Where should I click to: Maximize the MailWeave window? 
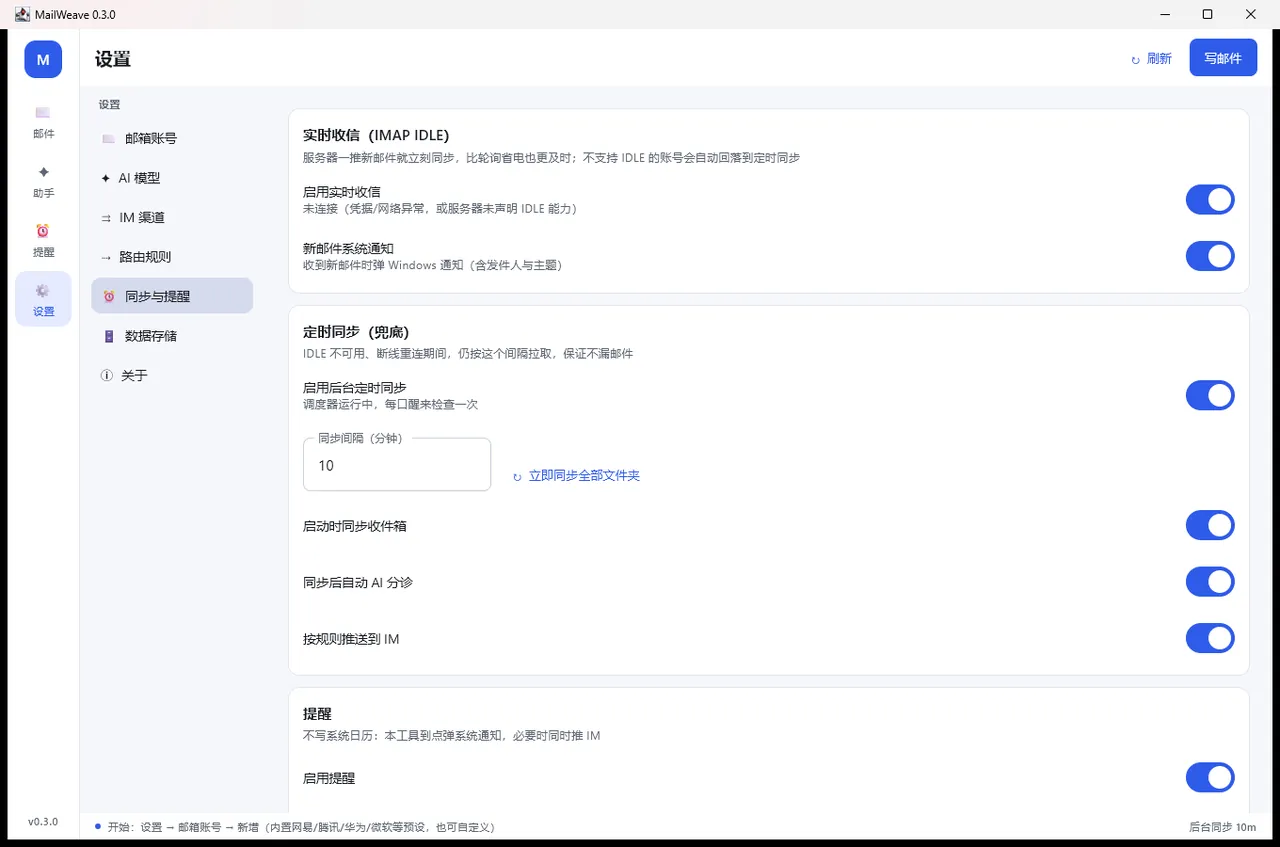(1208, 14)
